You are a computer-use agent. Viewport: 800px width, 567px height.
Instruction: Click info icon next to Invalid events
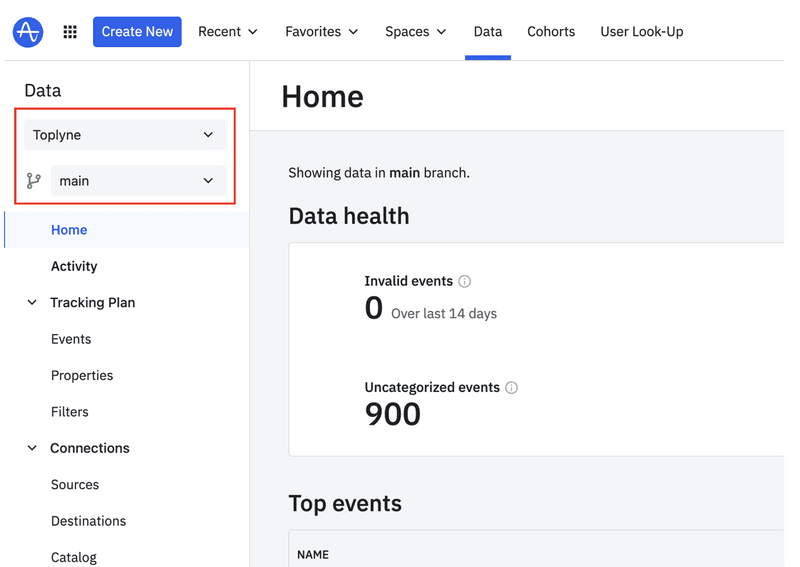coord(464,282)
